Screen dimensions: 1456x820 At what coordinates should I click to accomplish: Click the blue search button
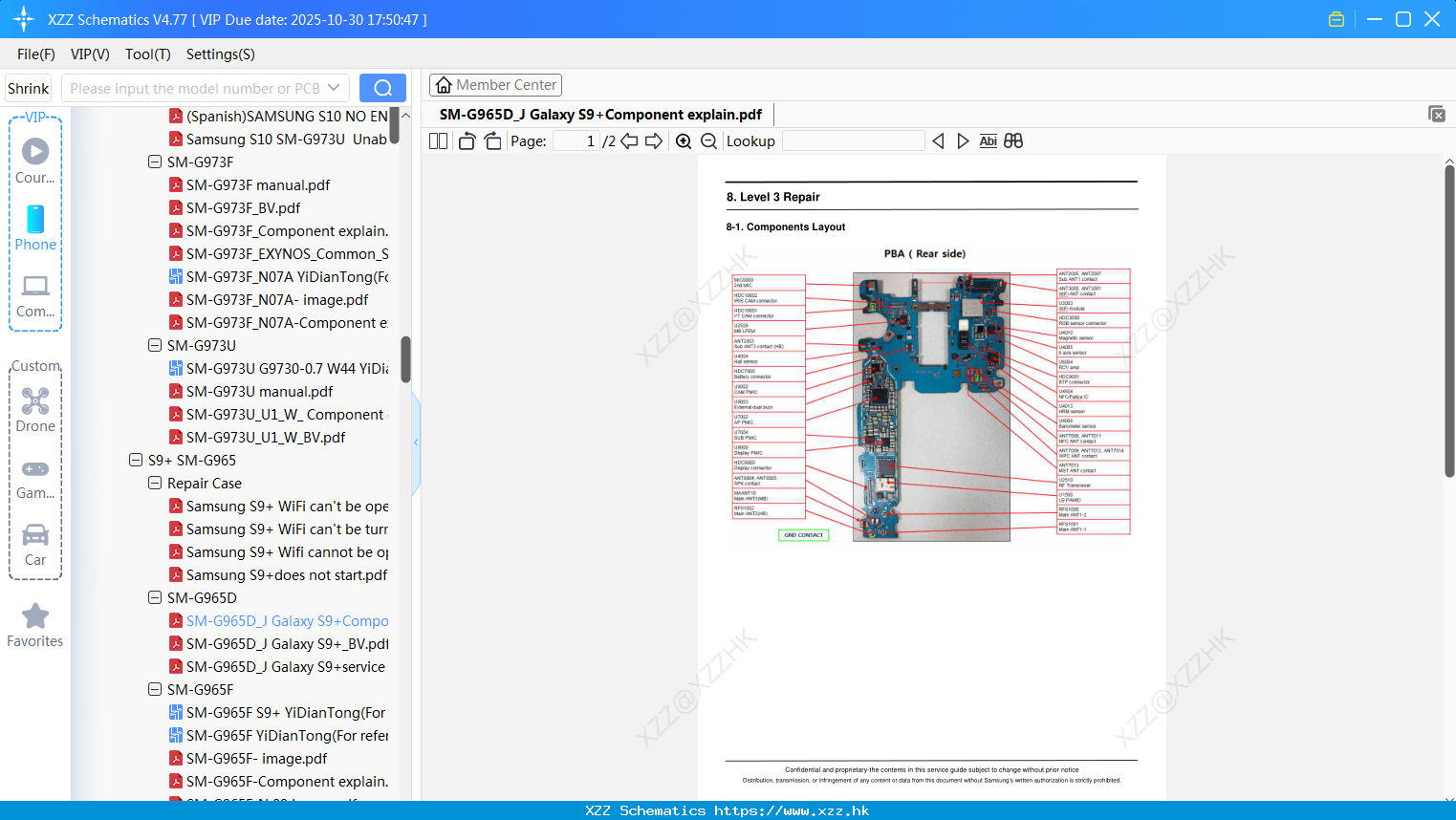coord(382,88)
